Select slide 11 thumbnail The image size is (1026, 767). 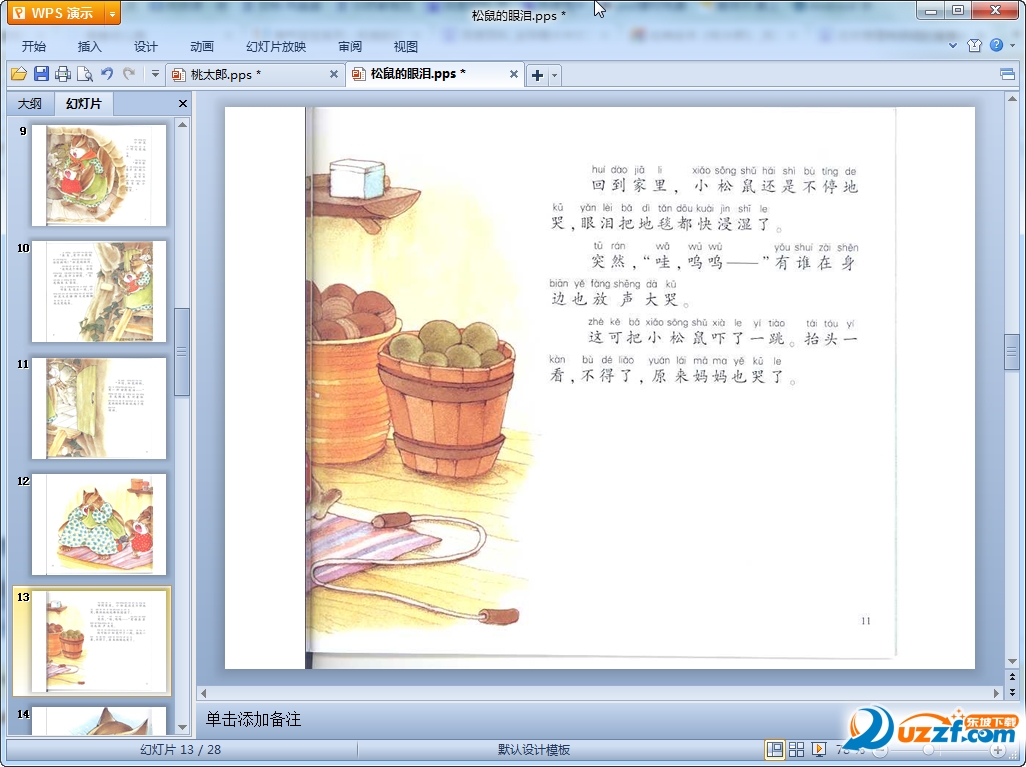(99, 408)
